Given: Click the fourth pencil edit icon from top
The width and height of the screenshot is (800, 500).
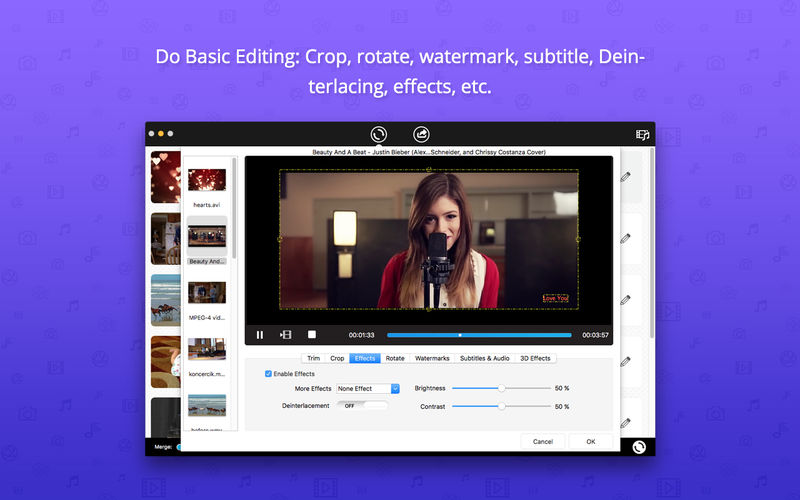Looking at the screenshot, I should 626,362.
